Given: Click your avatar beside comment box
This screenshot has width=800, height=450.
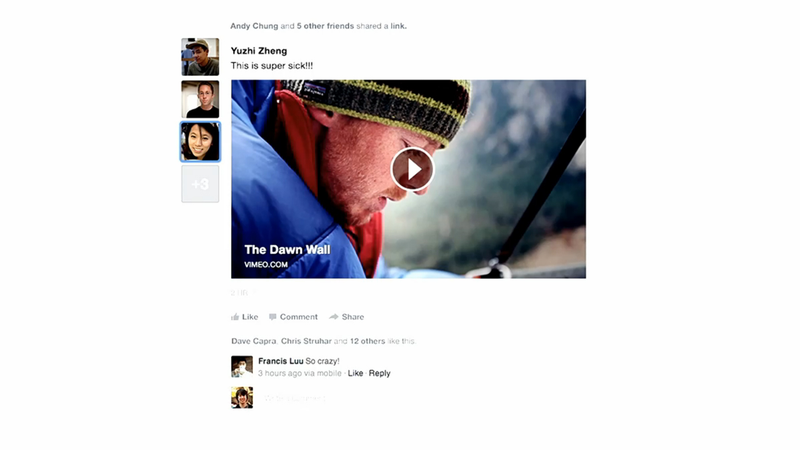Looking at the screenshot, I should [242, 397].
